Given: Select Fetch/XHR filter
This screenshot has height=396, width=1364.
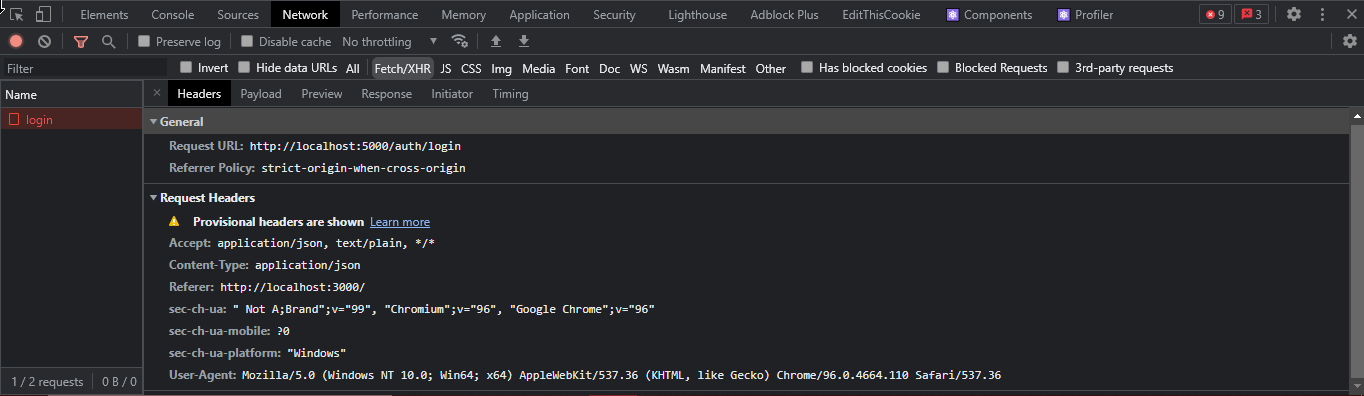Looking at the screenshot, I should coord(402,68).
